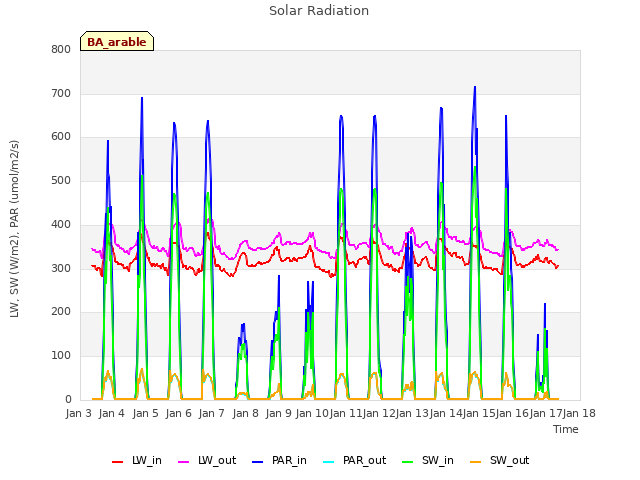Click the magenta LW_out legend swatch

[184, 462]
